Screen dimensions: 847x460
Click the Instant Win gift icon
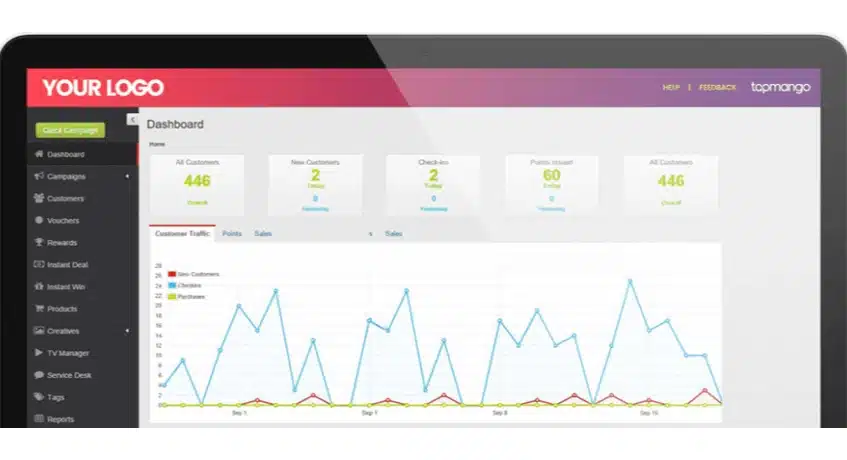click(39, 287)
